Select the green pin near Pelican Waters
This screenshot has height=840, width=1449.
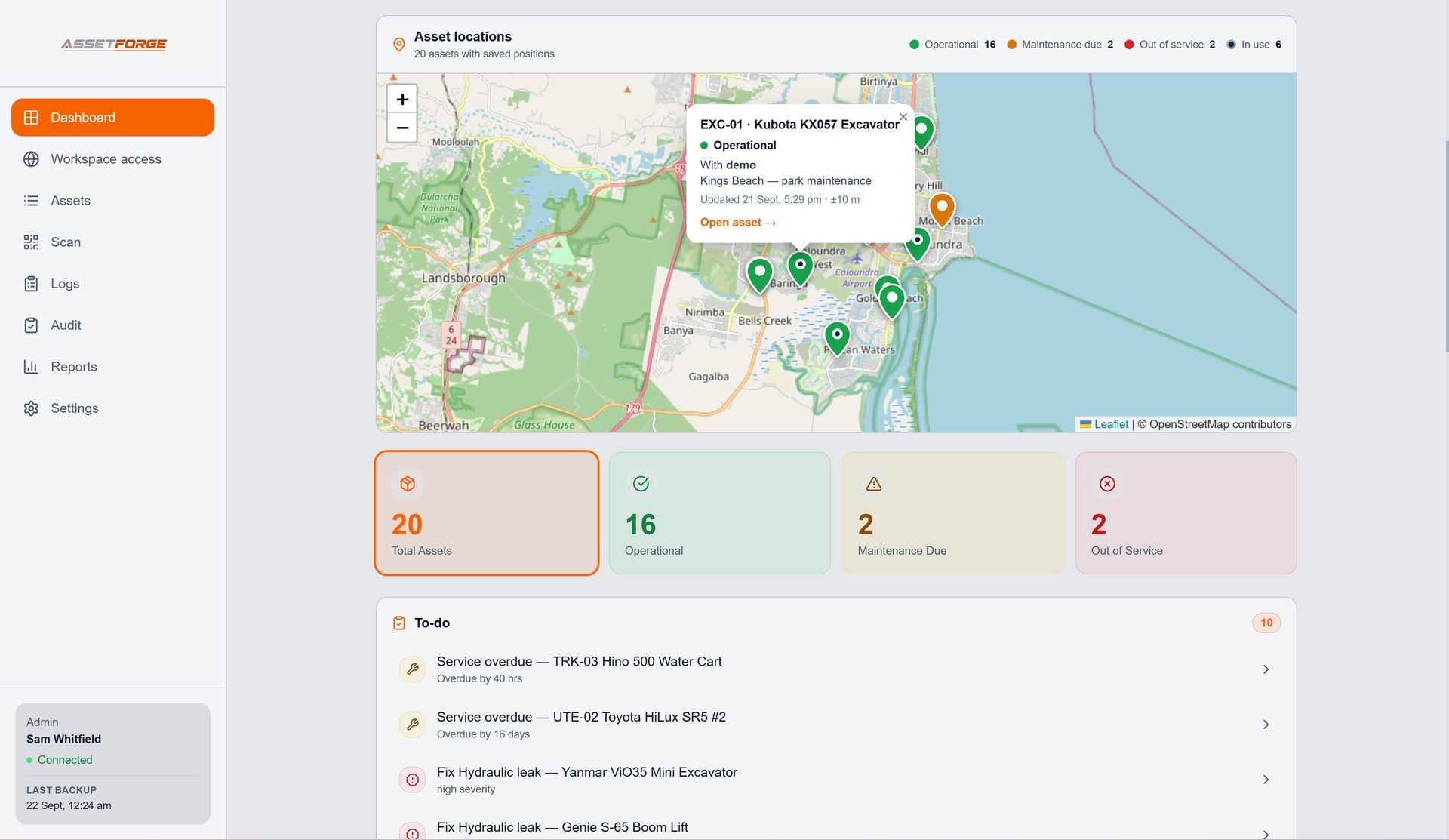point(837,338)
